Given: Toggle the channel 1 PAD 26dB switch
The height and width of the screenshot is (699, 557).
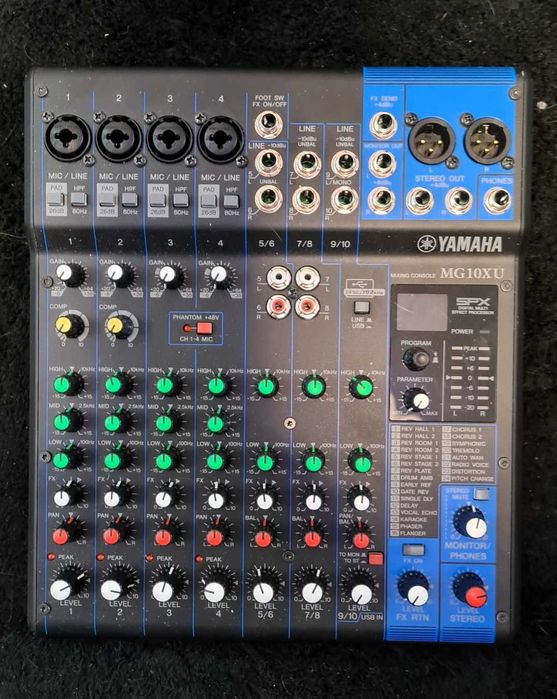Looking at the screenshot, I should pos(56,200).
